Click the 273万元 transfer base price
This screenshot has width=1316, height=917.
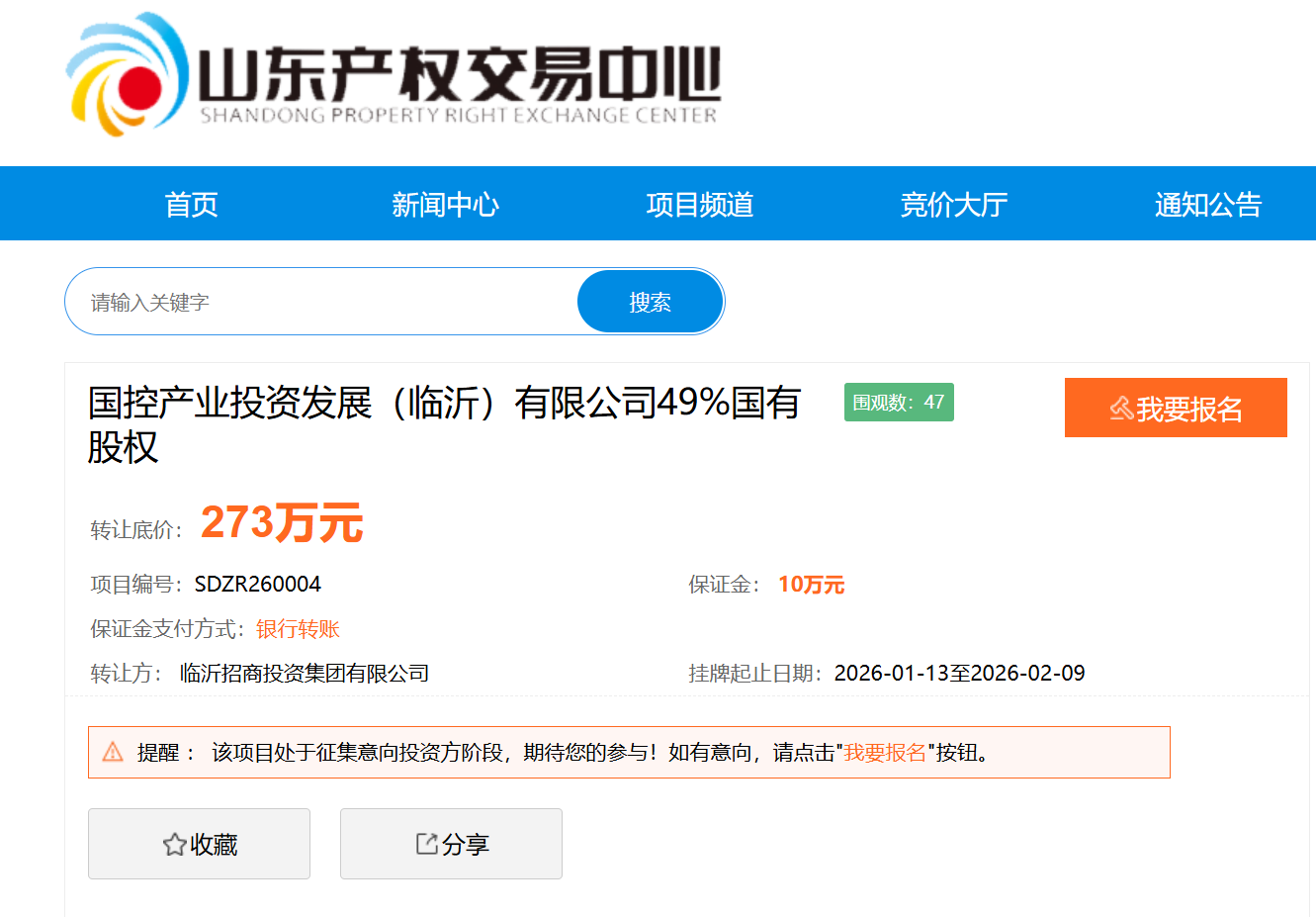pos(282,522)
